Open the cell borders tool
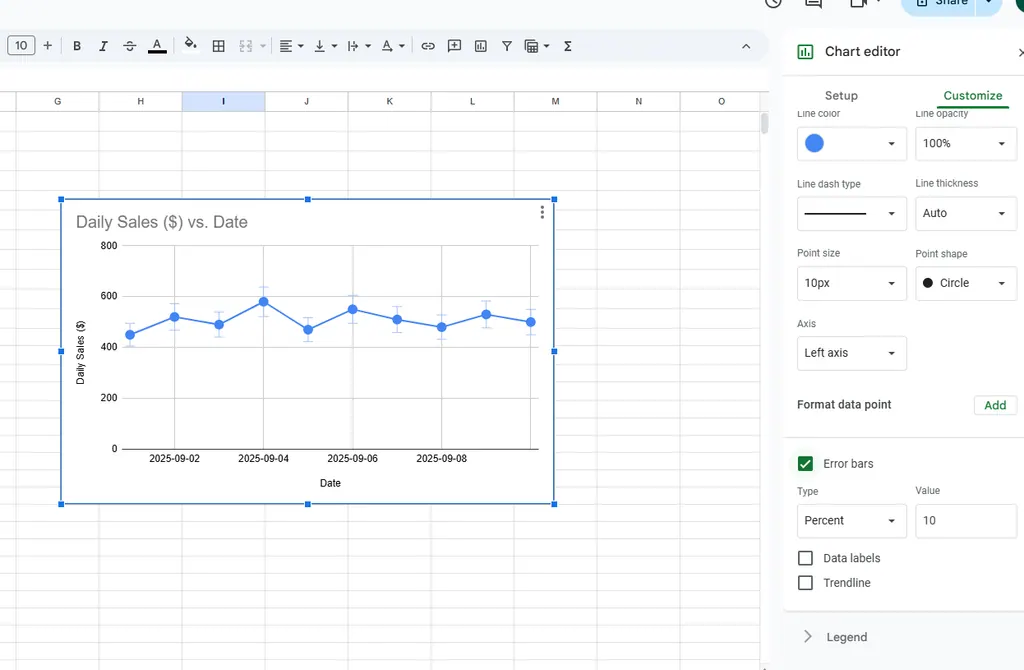 tap(218, 46)
